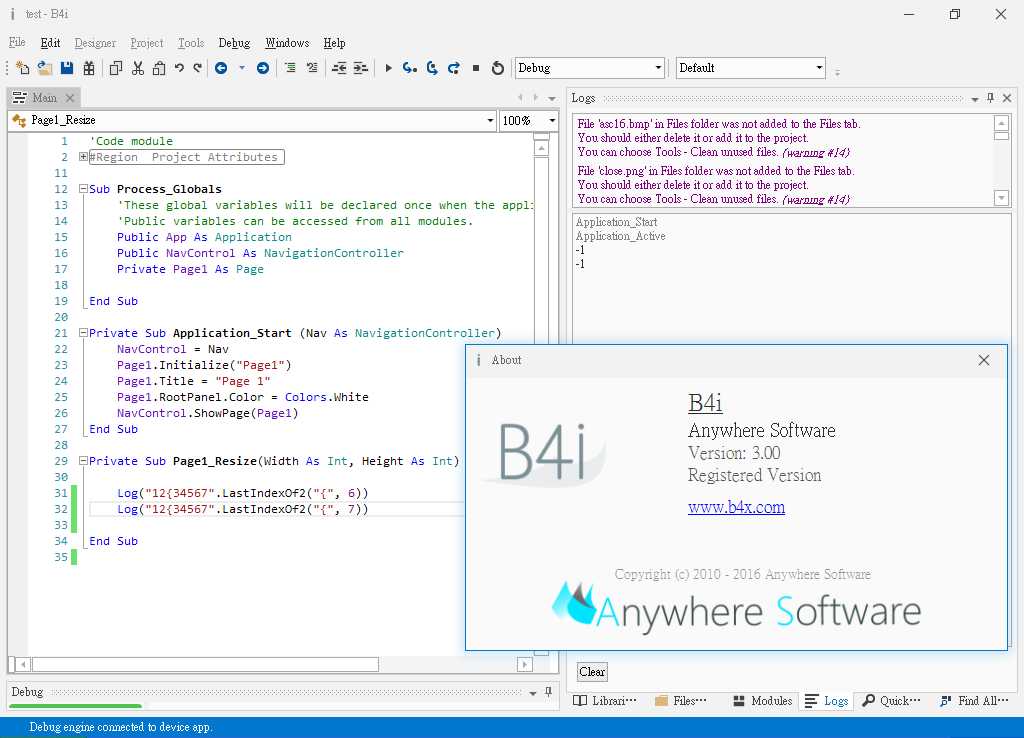Switch to the Modules tab
The image size is (1024, 738).
[762, 701]
